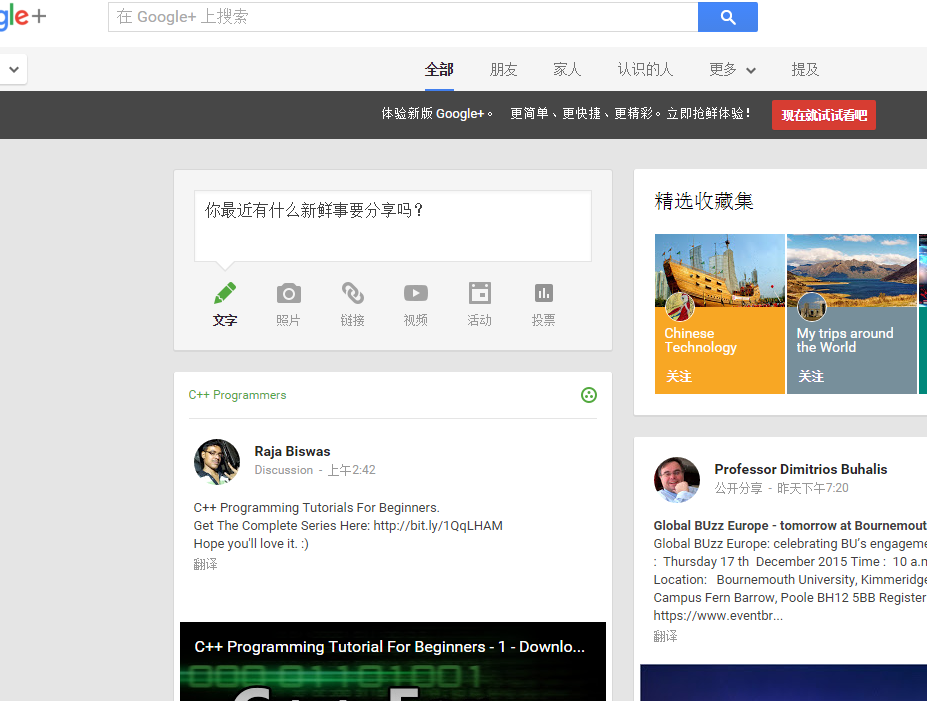The image size is (927, 701).
Task: Open the Chinese Technology collection title
Action: [701, 340]
